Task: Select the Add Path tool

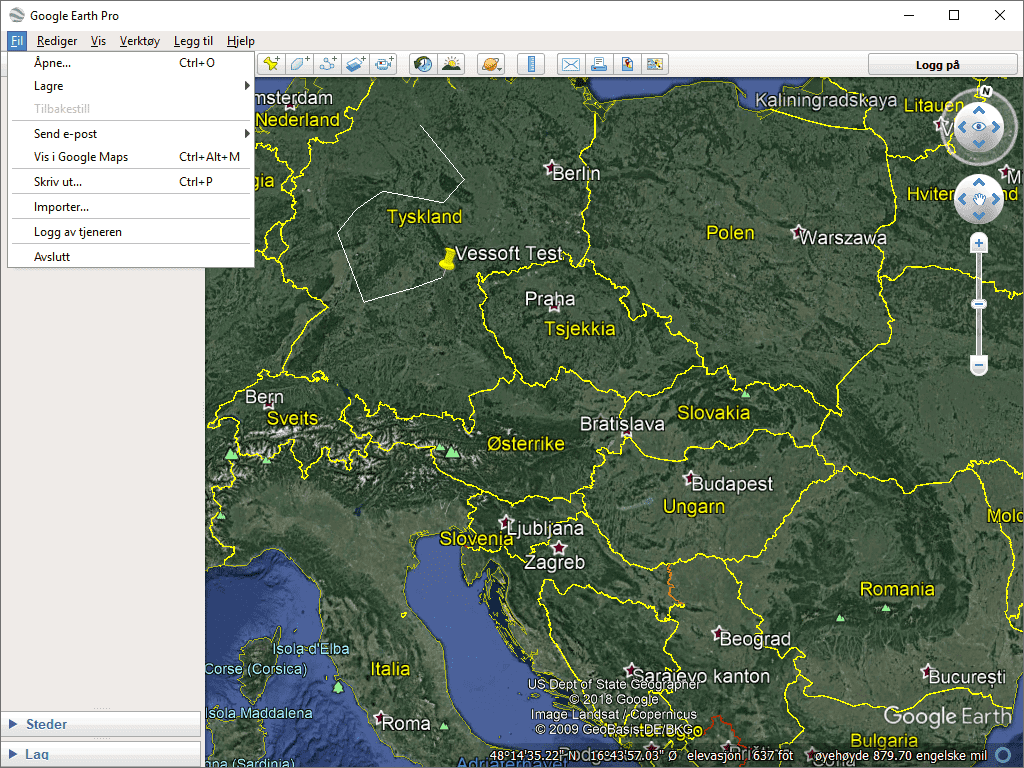Action: [327, 64]
